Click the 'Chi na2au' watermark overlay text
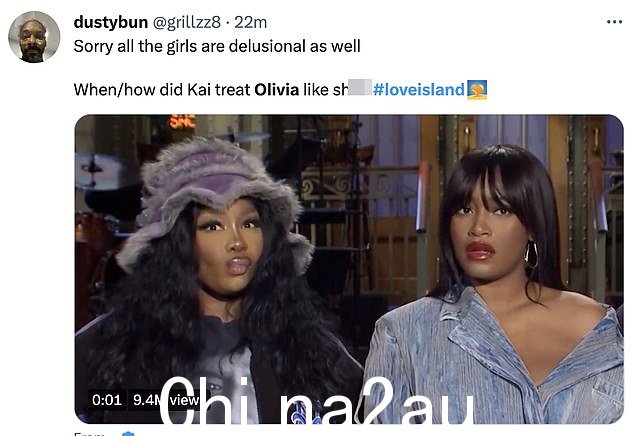Image resolution: width=634 pixels, height=436 pixels. point(317,400)
